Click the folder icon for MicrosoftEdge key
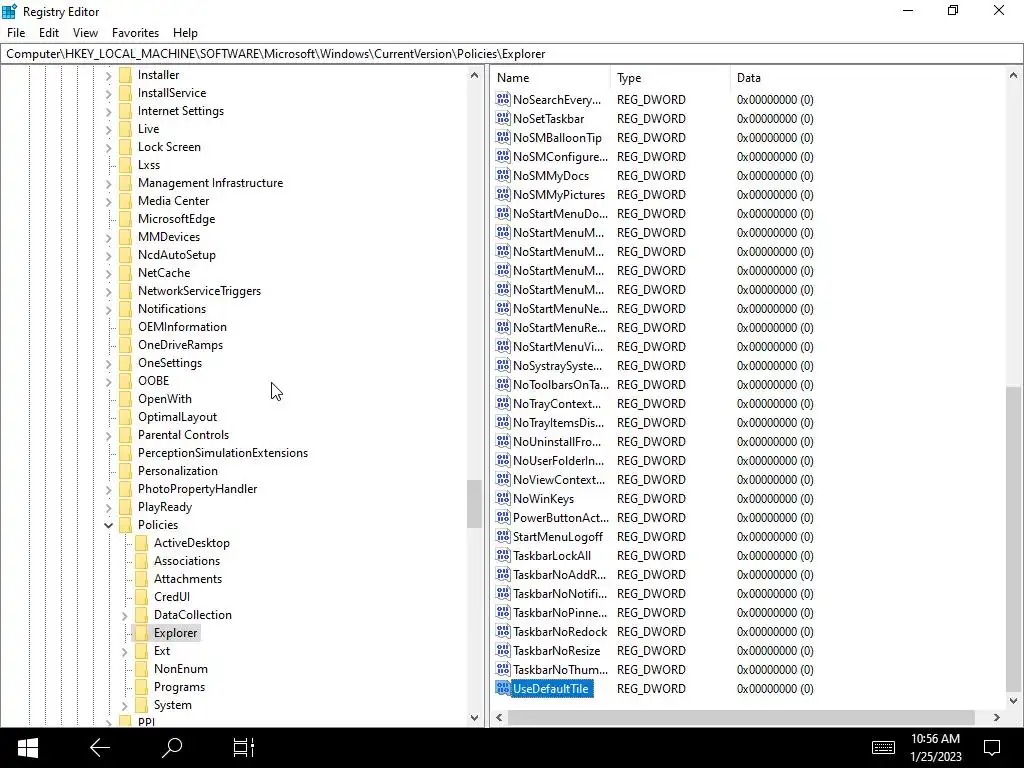Image resolution: width=1024 pixels, height=768 pixels. point(125,219)
